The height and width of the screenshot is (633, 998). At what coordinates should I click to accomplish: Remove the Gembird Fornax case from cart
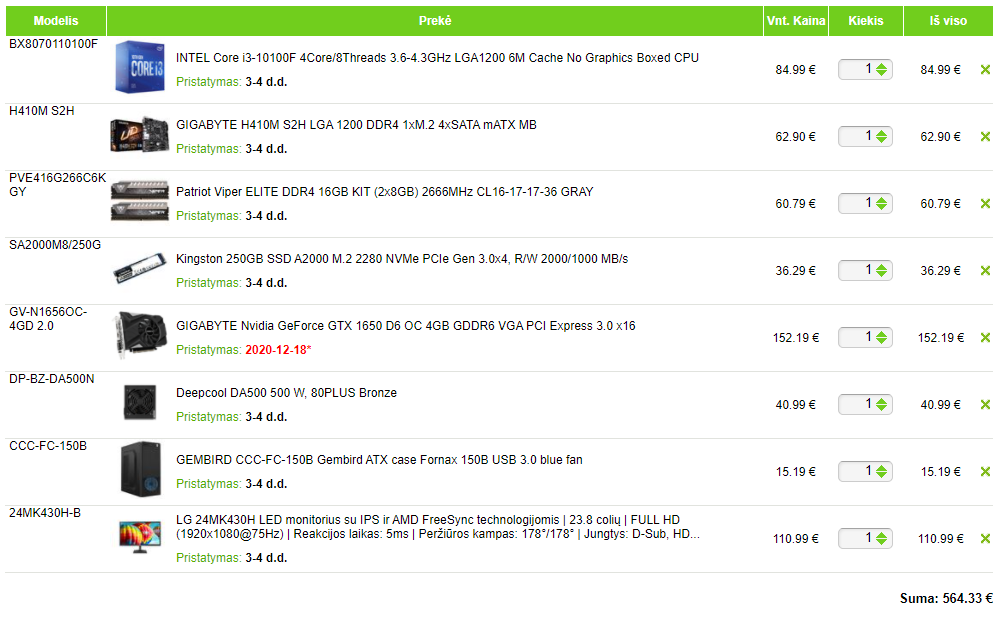(985, 472)
